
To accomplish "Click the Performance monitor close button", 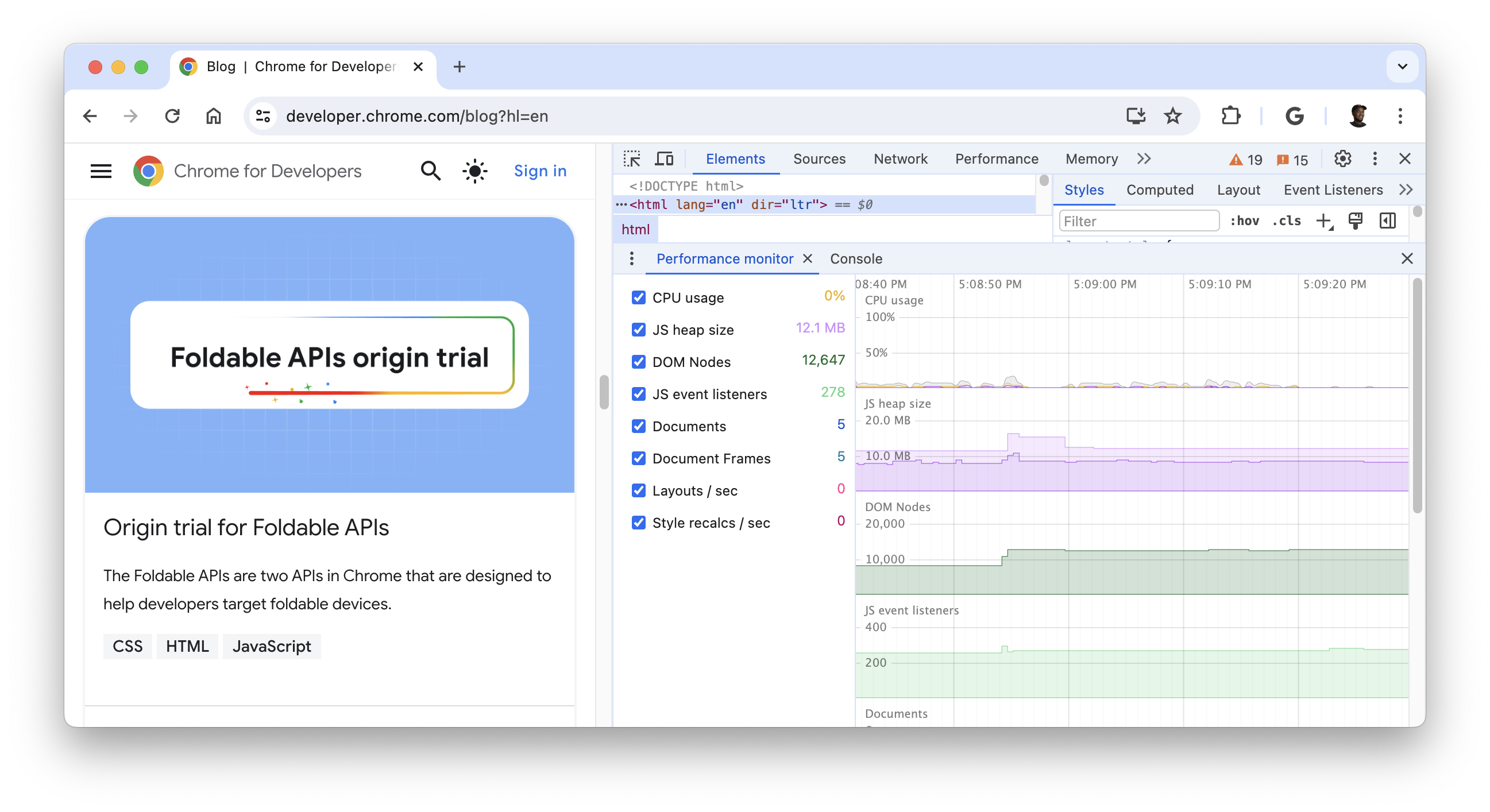I will [811, 259].
